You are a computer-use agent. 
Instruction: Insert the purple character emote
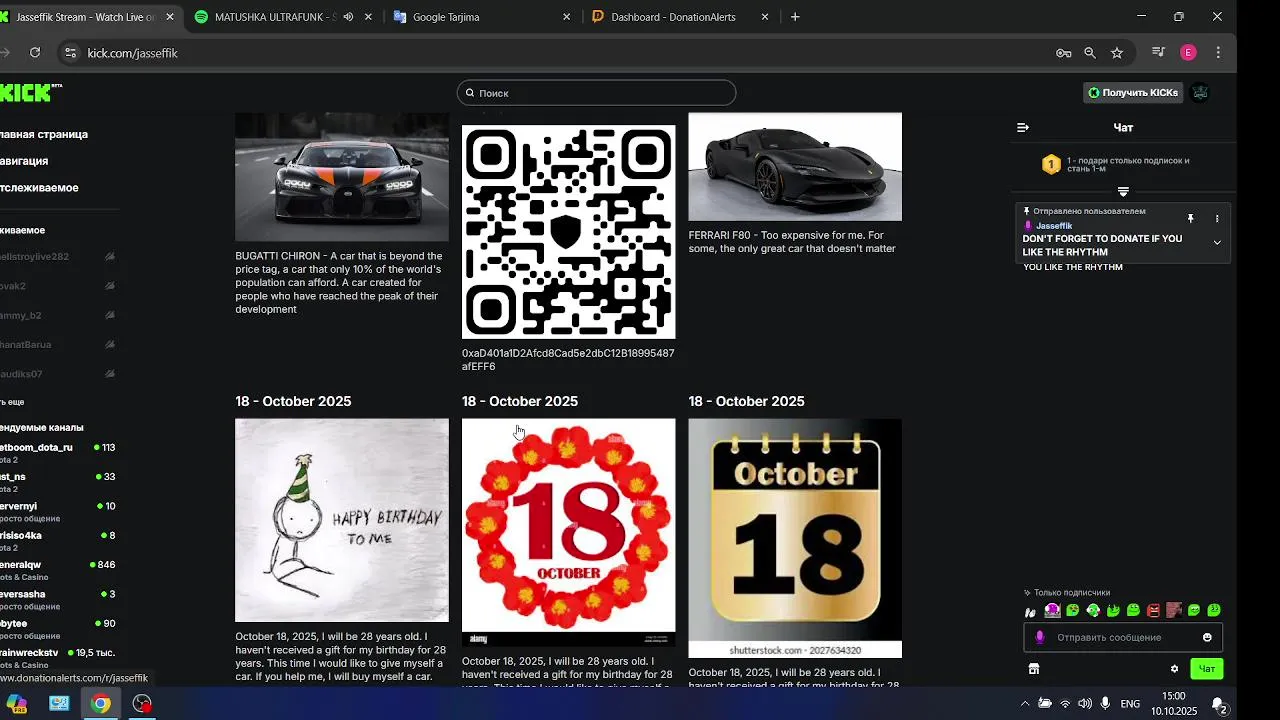point(1052,610)
